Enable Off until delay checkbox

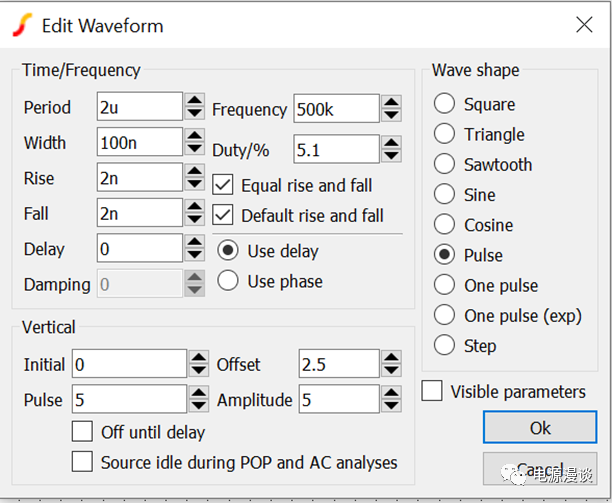coord(84,433)
